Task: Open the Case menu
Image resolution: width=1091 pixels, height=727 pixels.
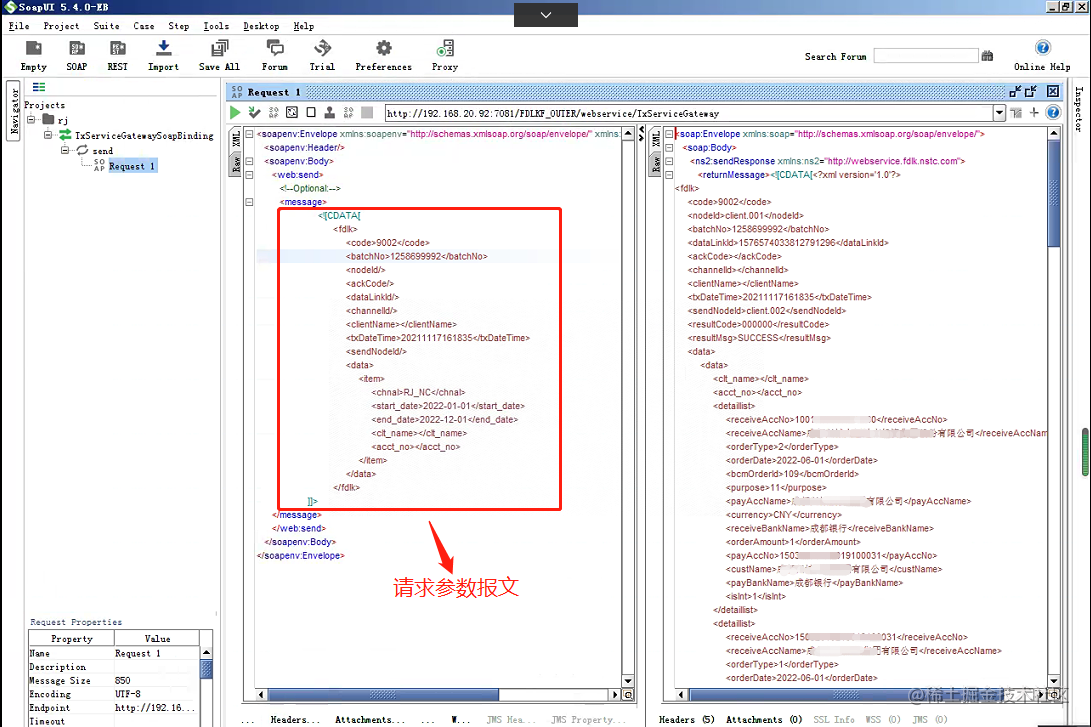Action: tap(144, 26)
